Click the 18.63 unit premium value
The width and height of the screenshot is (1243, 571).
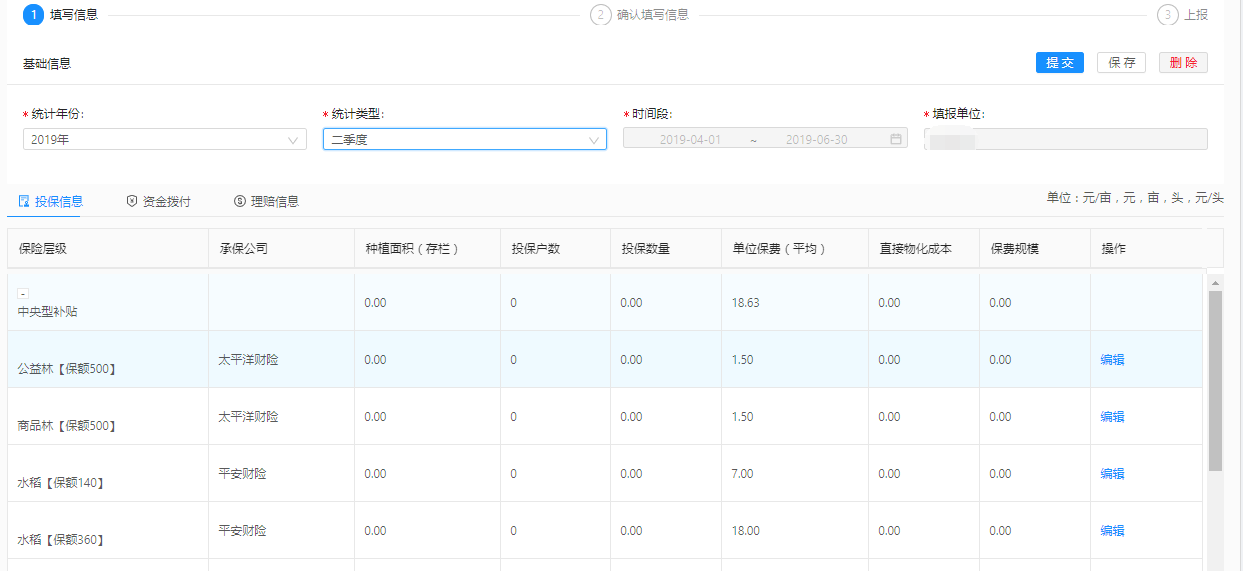745,303
